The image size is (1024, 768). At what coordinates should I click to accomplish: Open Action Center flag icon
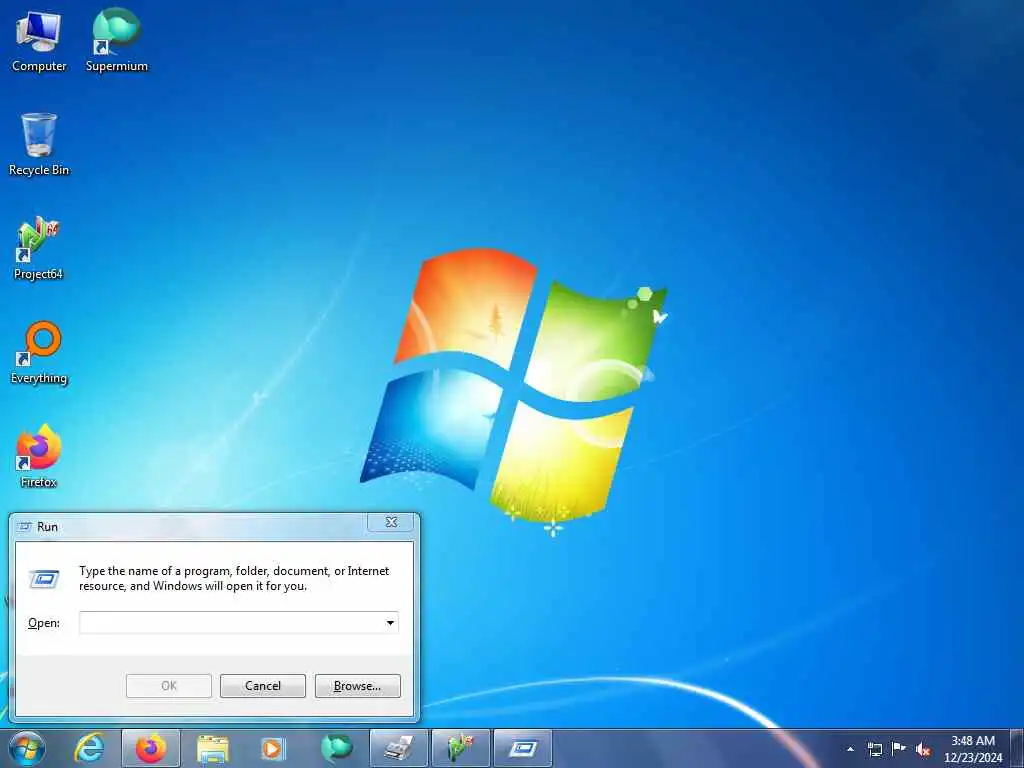point(899,748)
